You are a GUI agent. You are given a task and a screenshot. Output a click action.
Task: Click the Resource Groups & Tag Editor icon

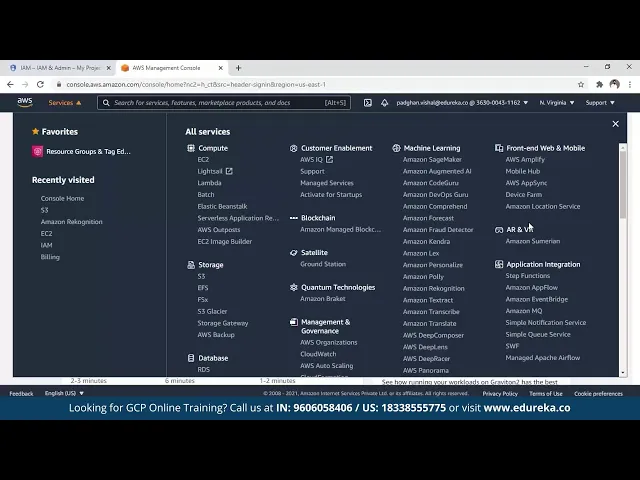tap(38, 151)
